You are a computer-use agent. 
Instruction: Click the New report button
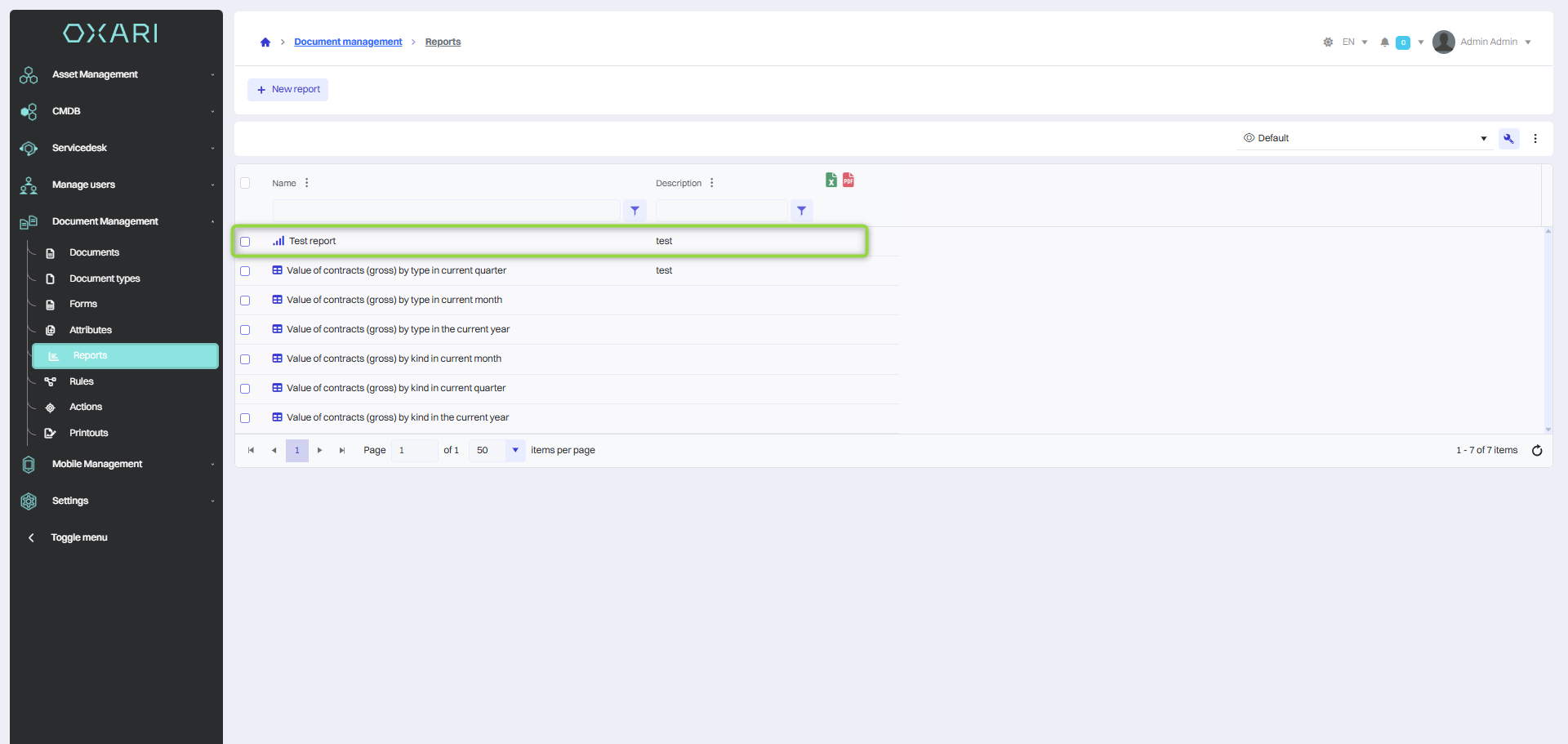pos(288,90)
